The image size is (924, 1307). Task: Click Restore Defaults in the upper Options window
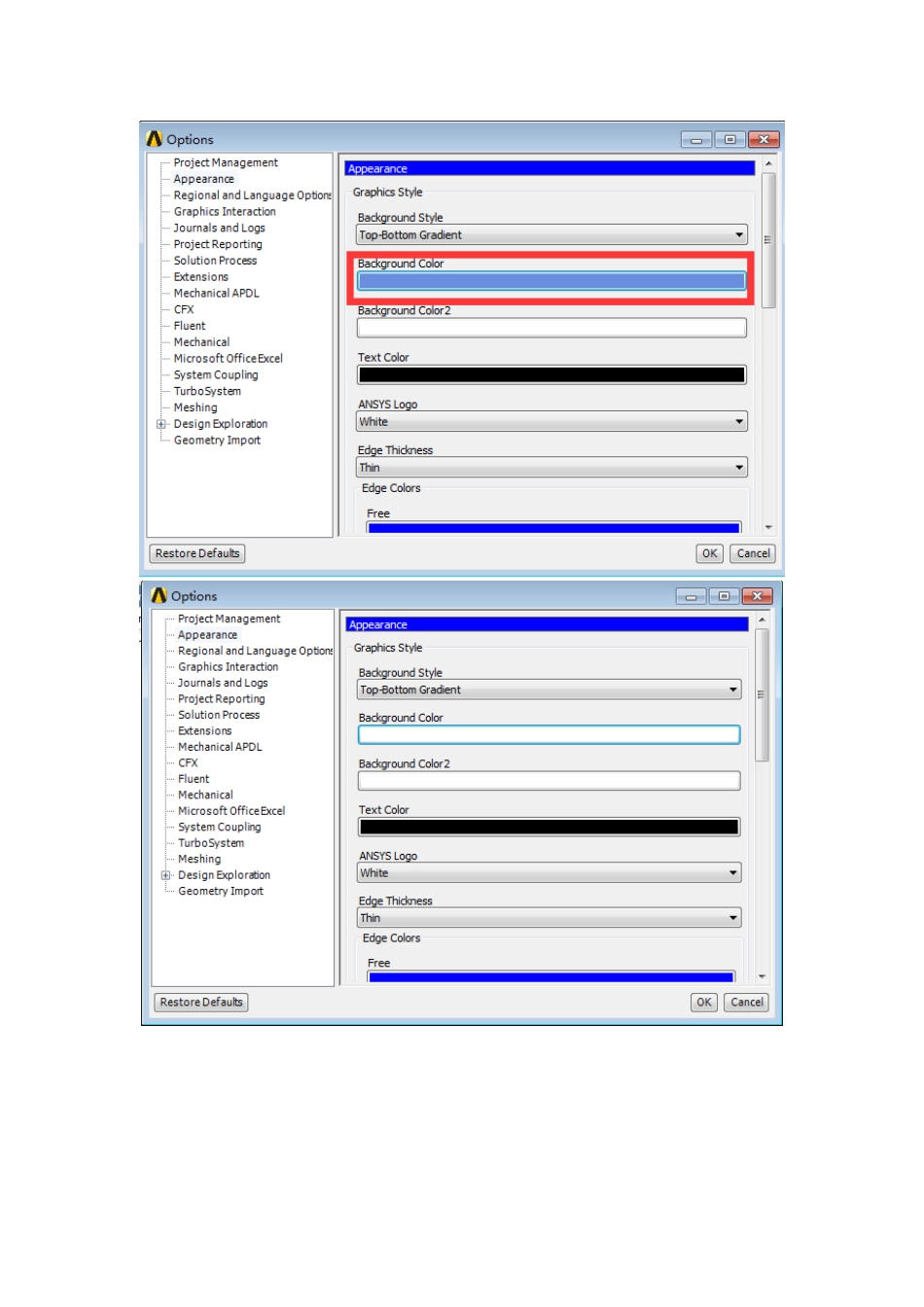click(197, 553)
